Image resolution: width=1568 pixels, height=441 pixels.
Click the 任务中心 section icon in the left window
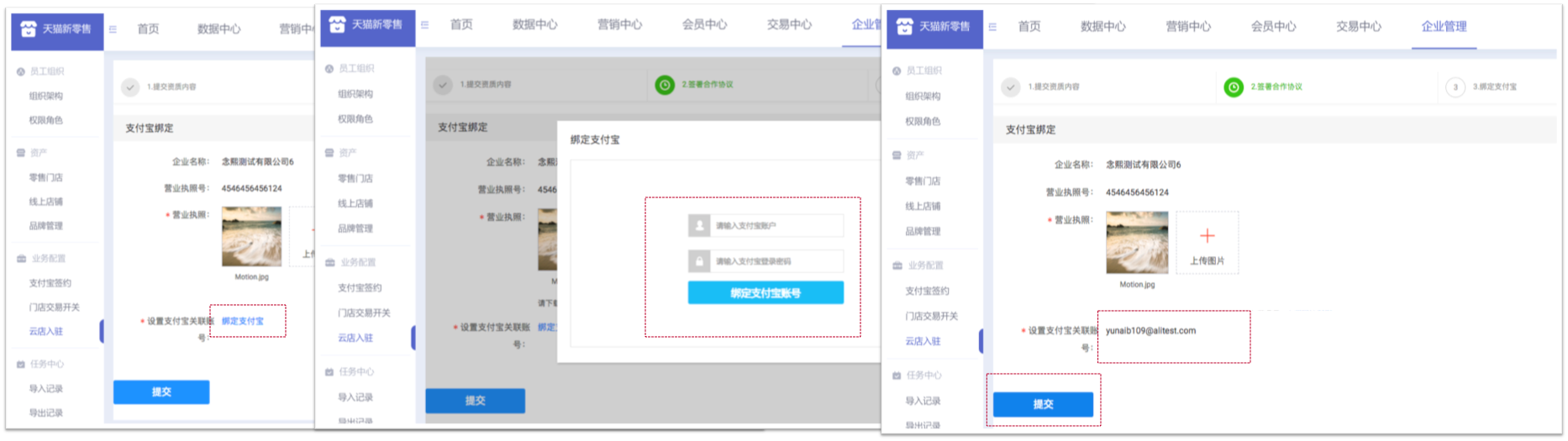coord(20,365)
